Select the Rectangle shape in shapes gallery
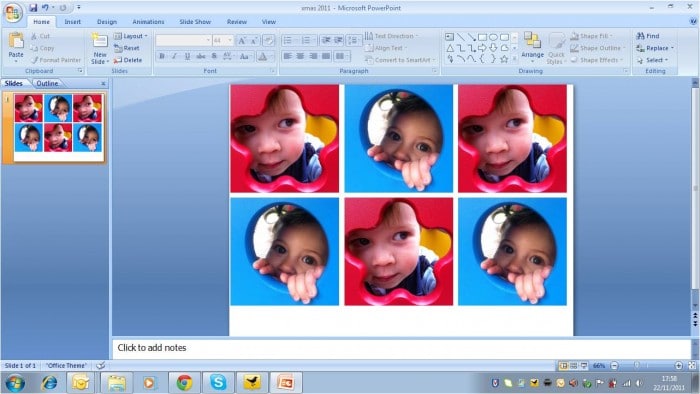Screen dimensions: 700x394 tap(483, 37)
